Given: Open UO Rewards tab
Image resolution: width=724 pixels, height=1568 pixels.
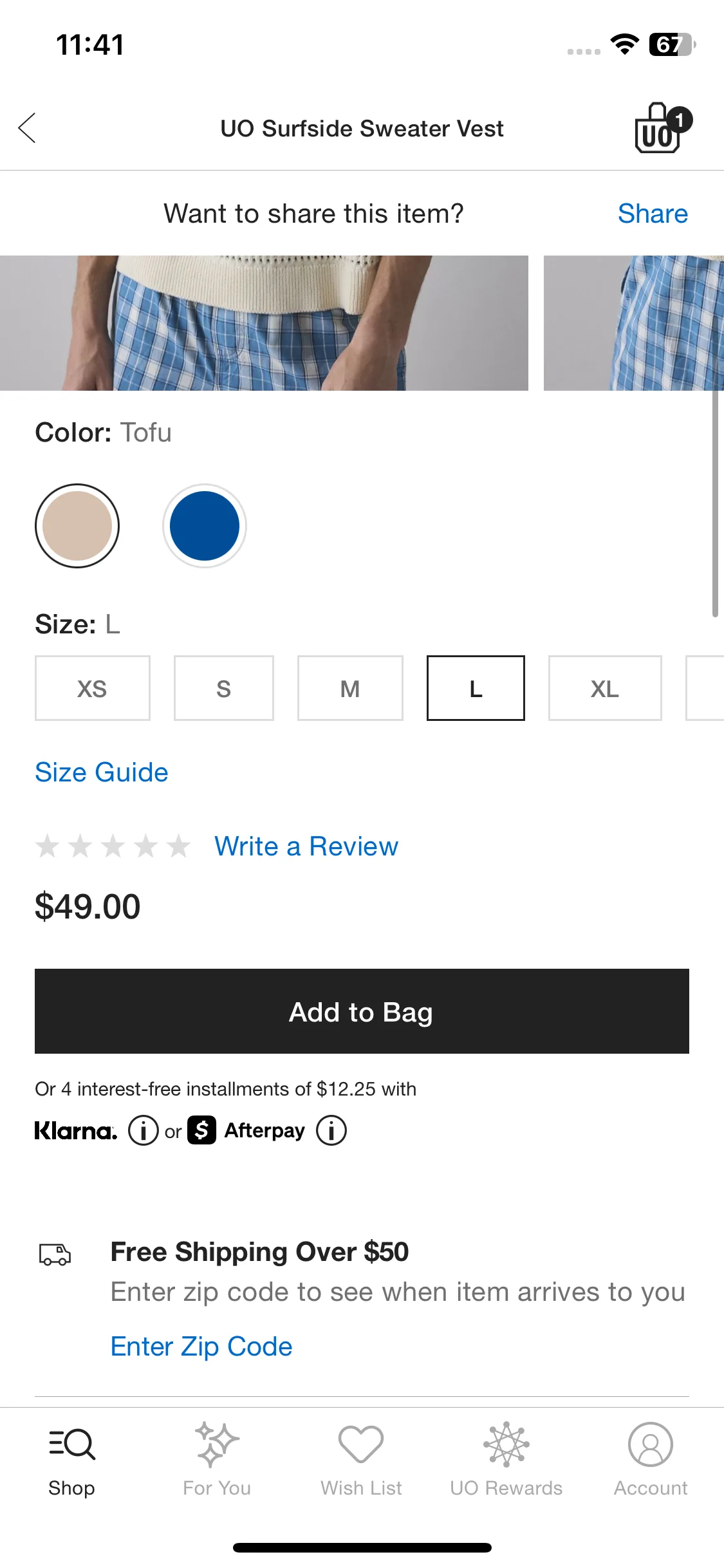Looking at the screenshot, I should point(506,1459).
